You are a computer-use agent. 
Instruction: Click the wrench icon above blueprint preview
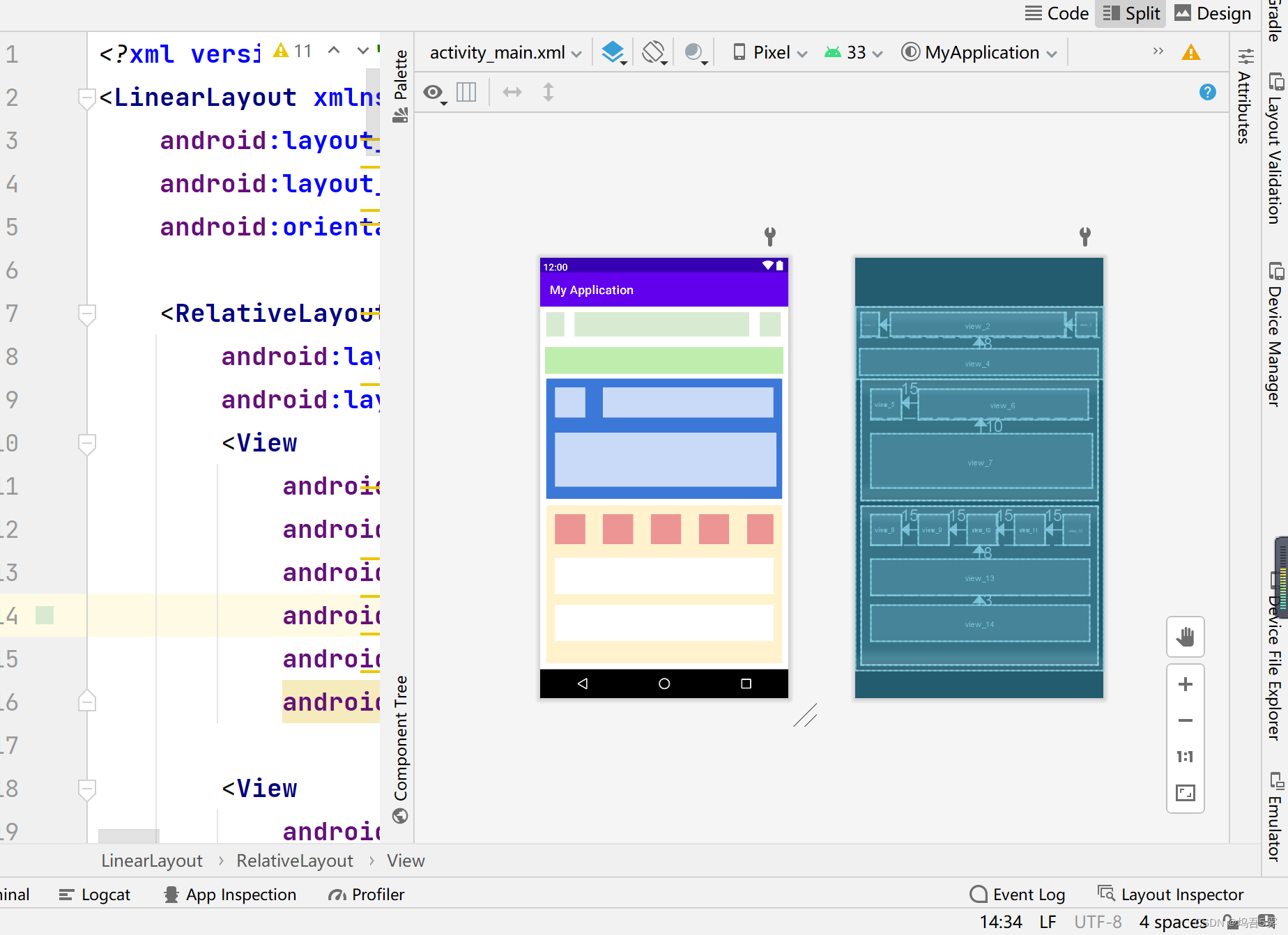(1085, 236)
